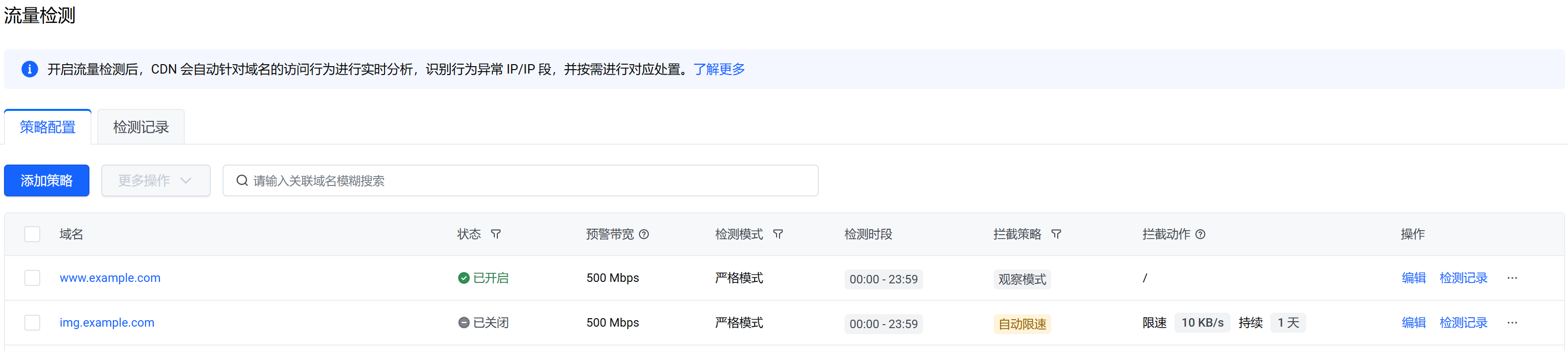This screenshot has width=1568, height=351.
Task: Click 编辑 for www.example.com
Action: [1413, 278]
